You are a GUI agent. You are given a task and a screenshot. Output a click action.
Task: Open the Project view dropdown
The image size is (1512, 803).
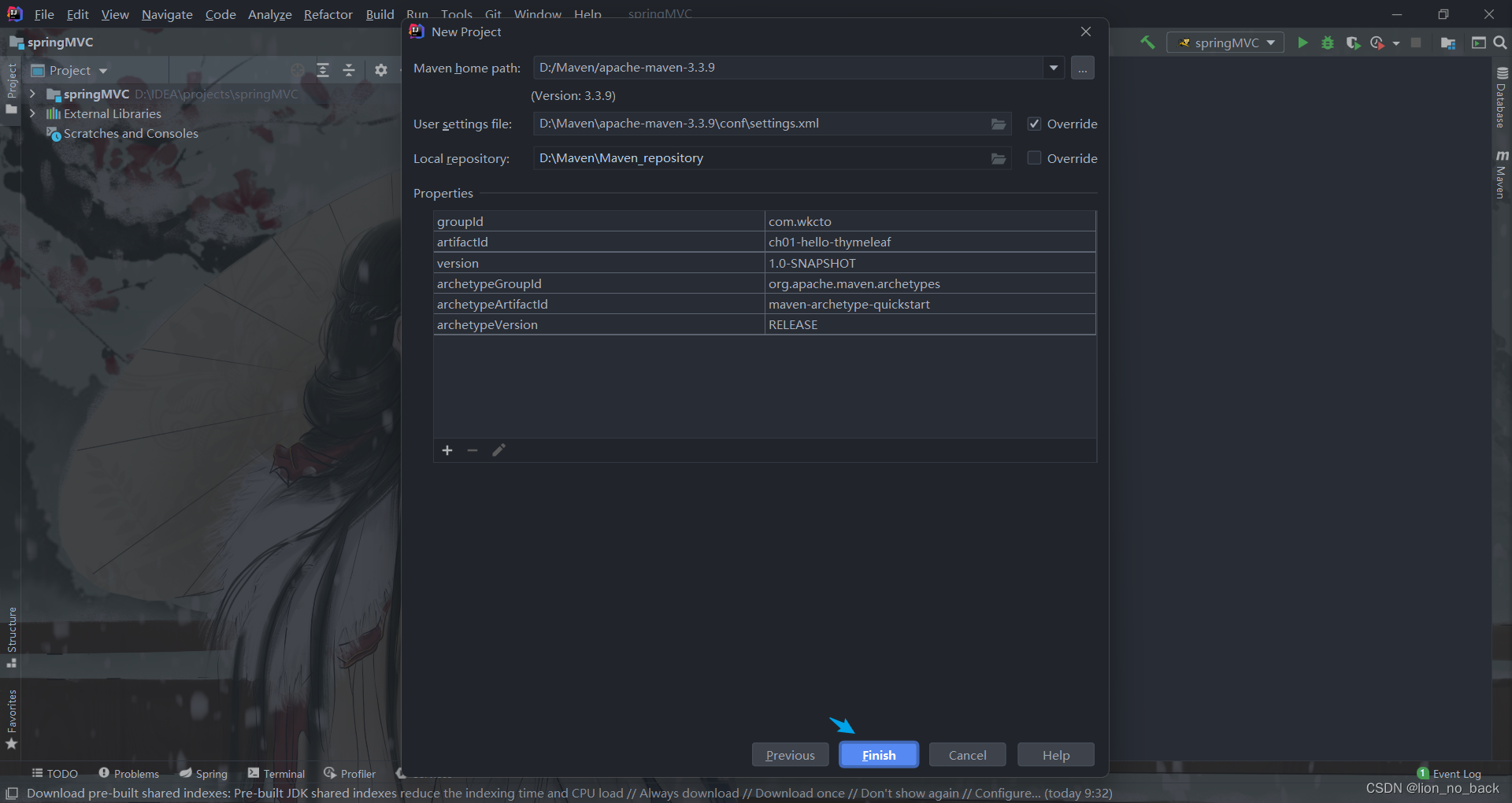(x=69, y=70)
